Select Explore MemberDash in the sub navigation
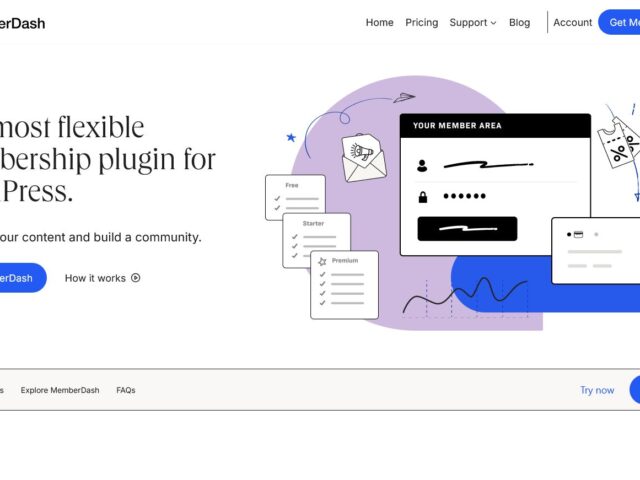The image size is (640, 480). click(x=60, y=390)
